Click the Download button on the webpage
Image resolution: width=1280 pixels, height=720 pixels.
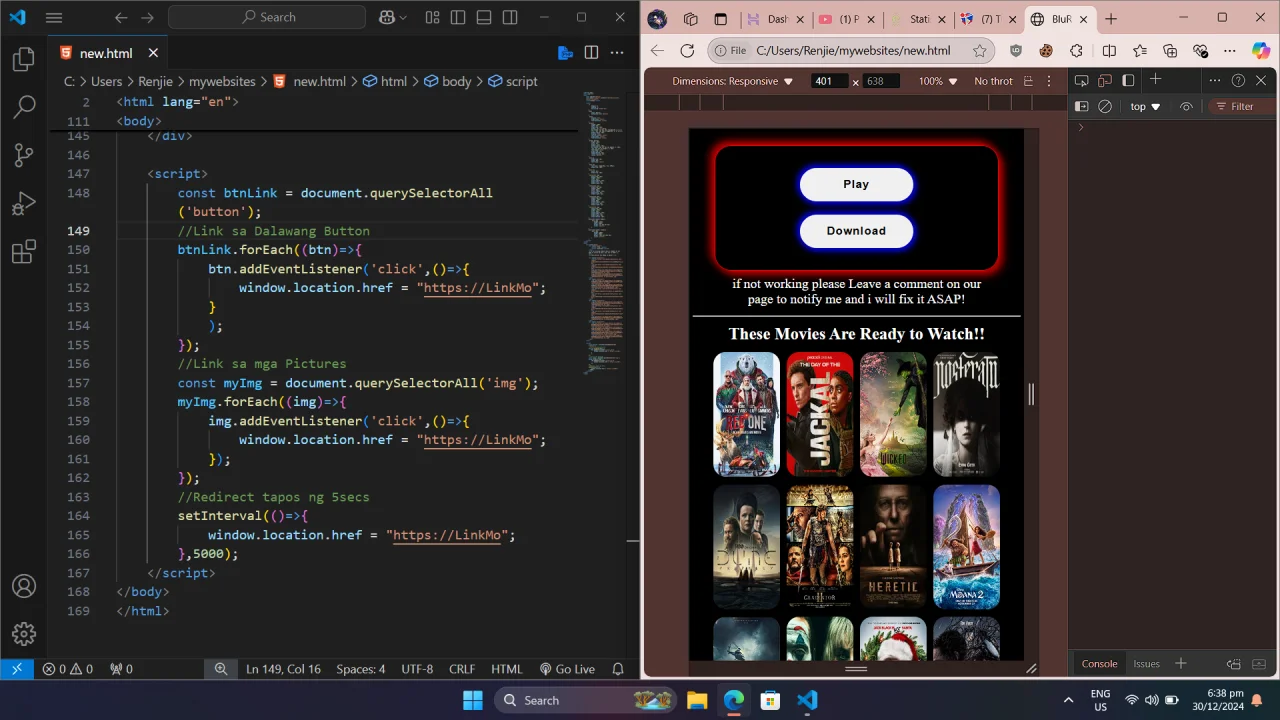pos(856,231)
